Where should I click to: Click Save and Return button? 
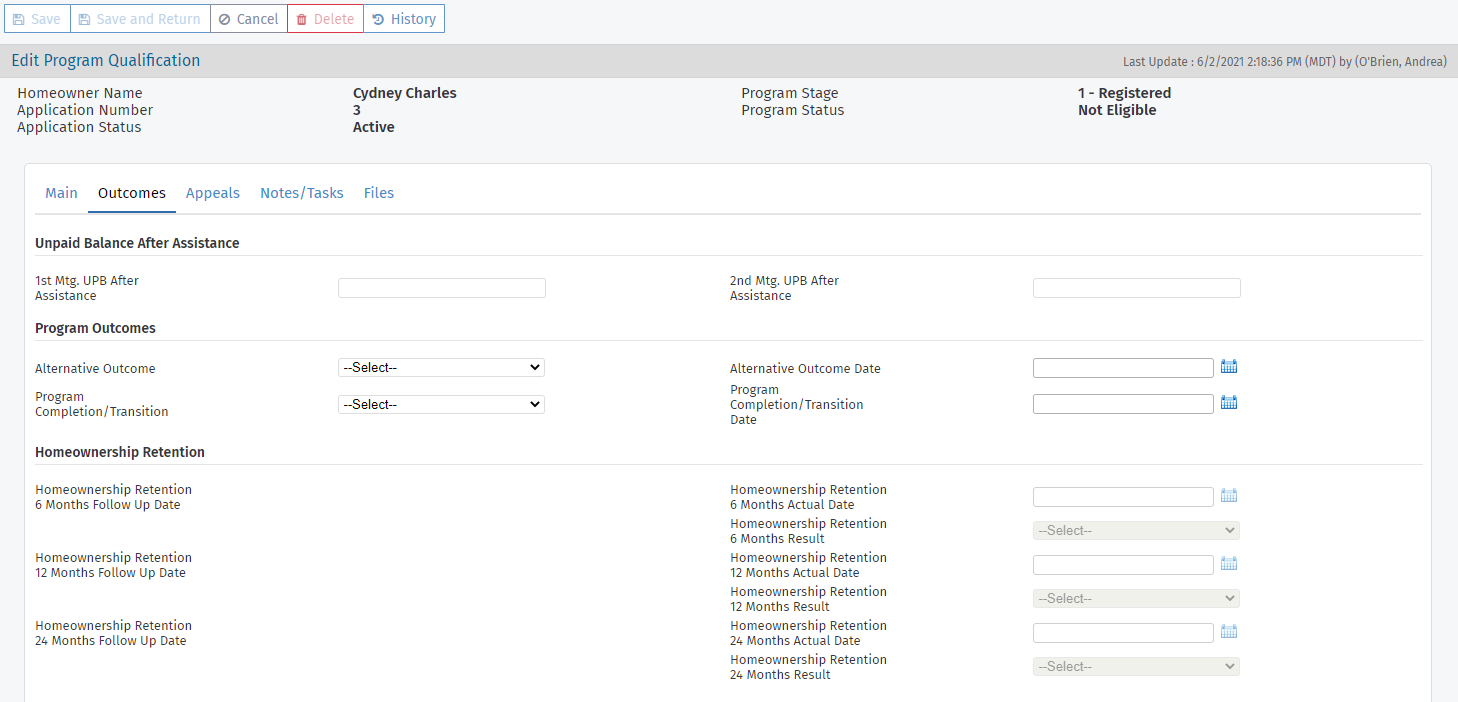[x=140, y=19]
